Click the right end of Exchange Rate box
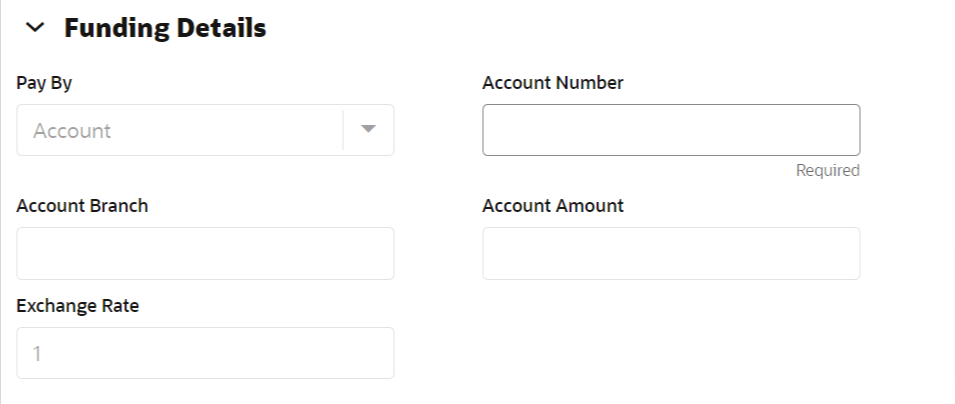The width and height of the screenshot is (955, 404). coord(382,353)
